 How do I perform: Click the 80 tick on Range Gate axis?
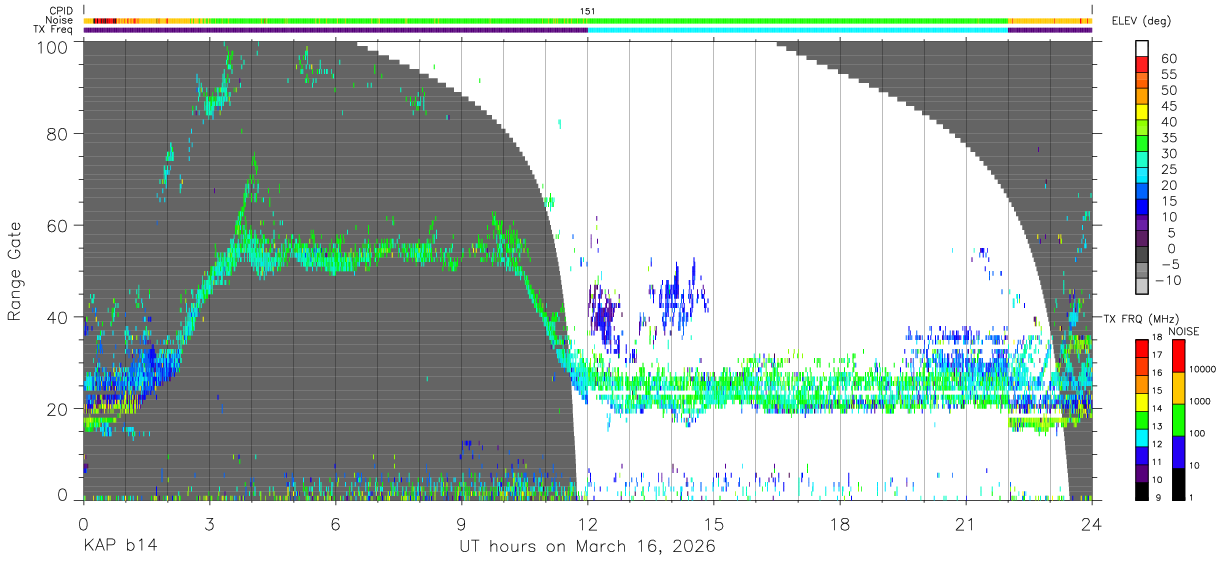tap(58, 133)
